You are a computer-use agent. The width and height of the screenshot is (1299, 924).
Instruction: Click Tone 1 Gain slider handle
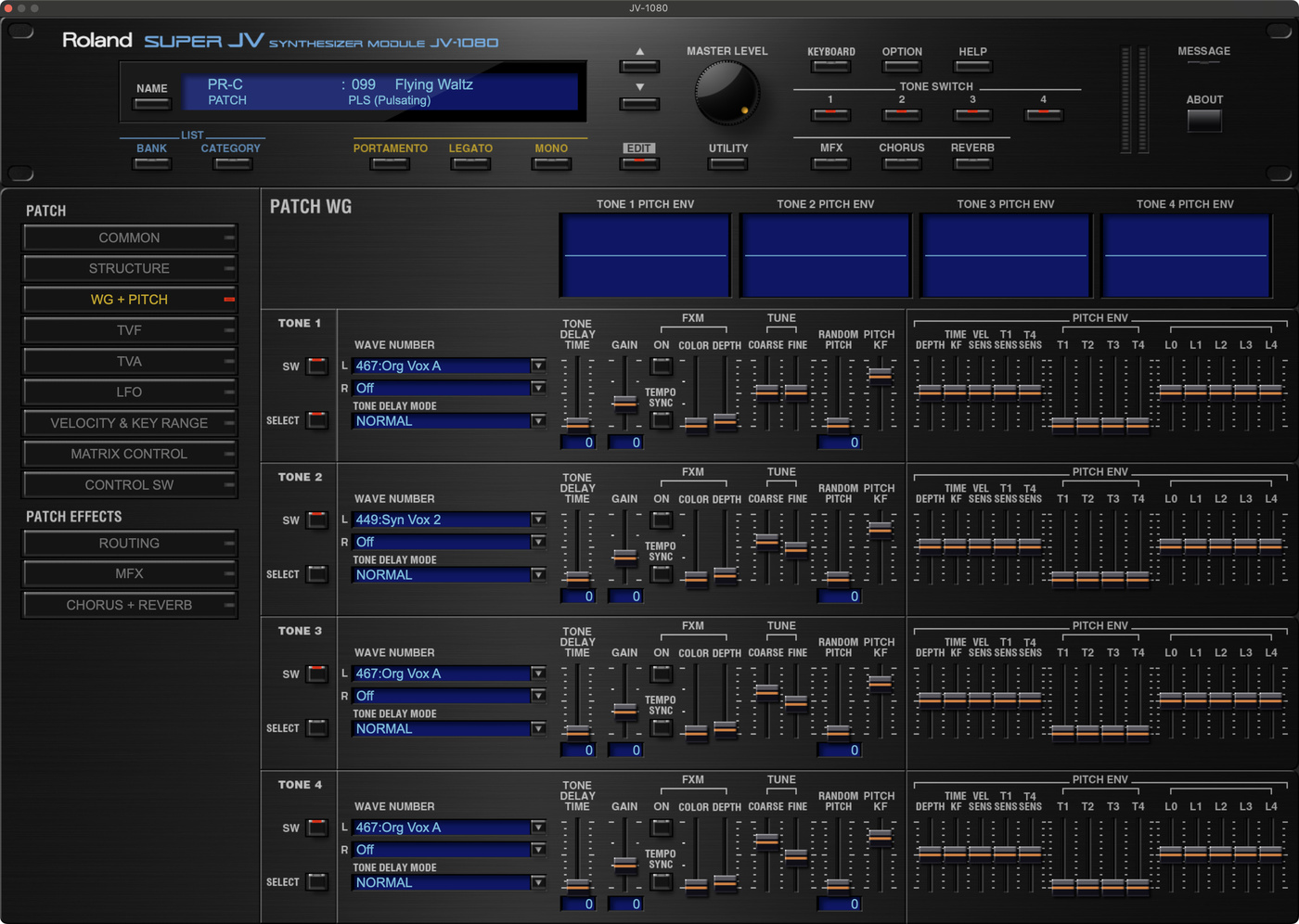(624, 403)
